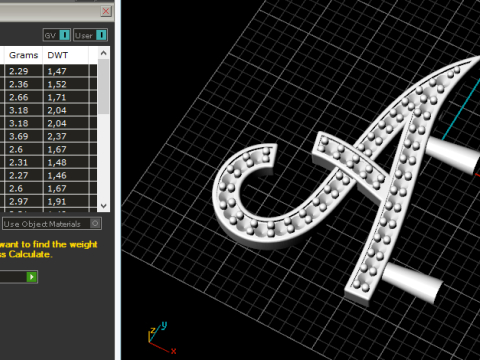Image resolution: width=480 pixels, height=360 pixels.
Task: Click the XYZ axis gizmo in the viewport
Action: coord(162,337)
